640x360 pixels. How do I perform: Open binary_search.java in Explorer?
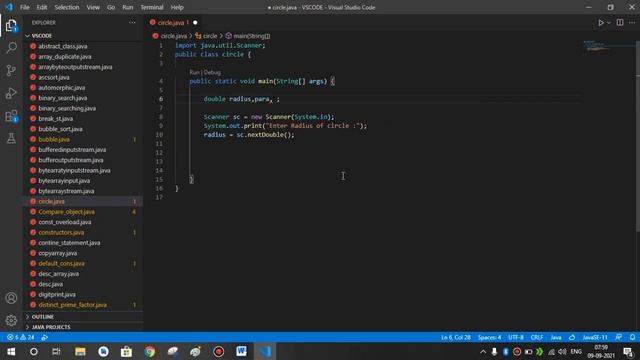tap(82, 98)
